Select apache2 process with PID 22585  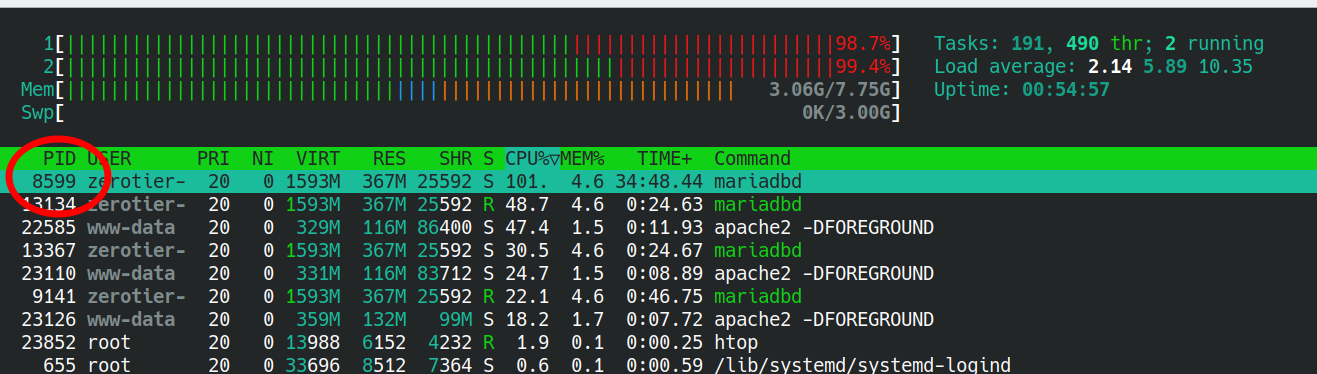click(658, 227)
